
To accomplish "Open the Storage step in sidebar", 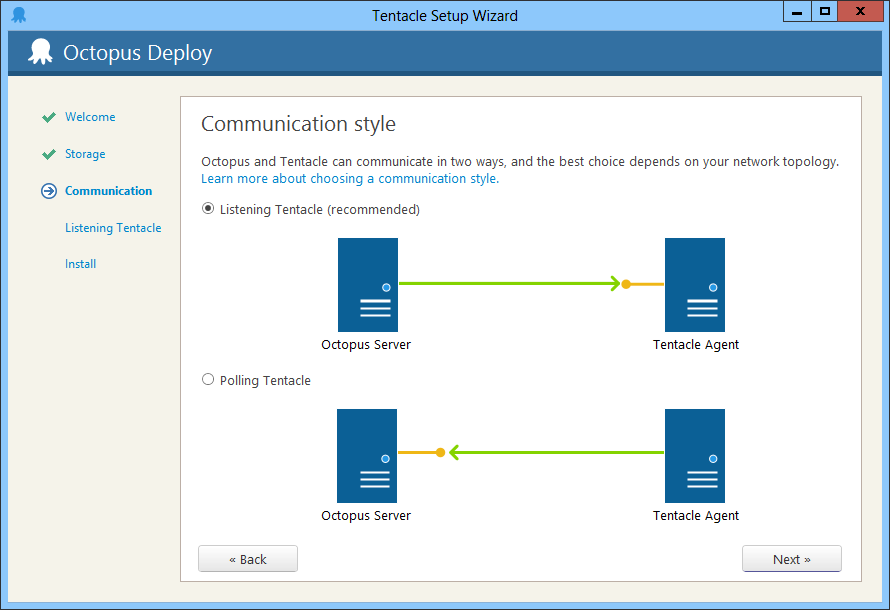I will (85, 154).
